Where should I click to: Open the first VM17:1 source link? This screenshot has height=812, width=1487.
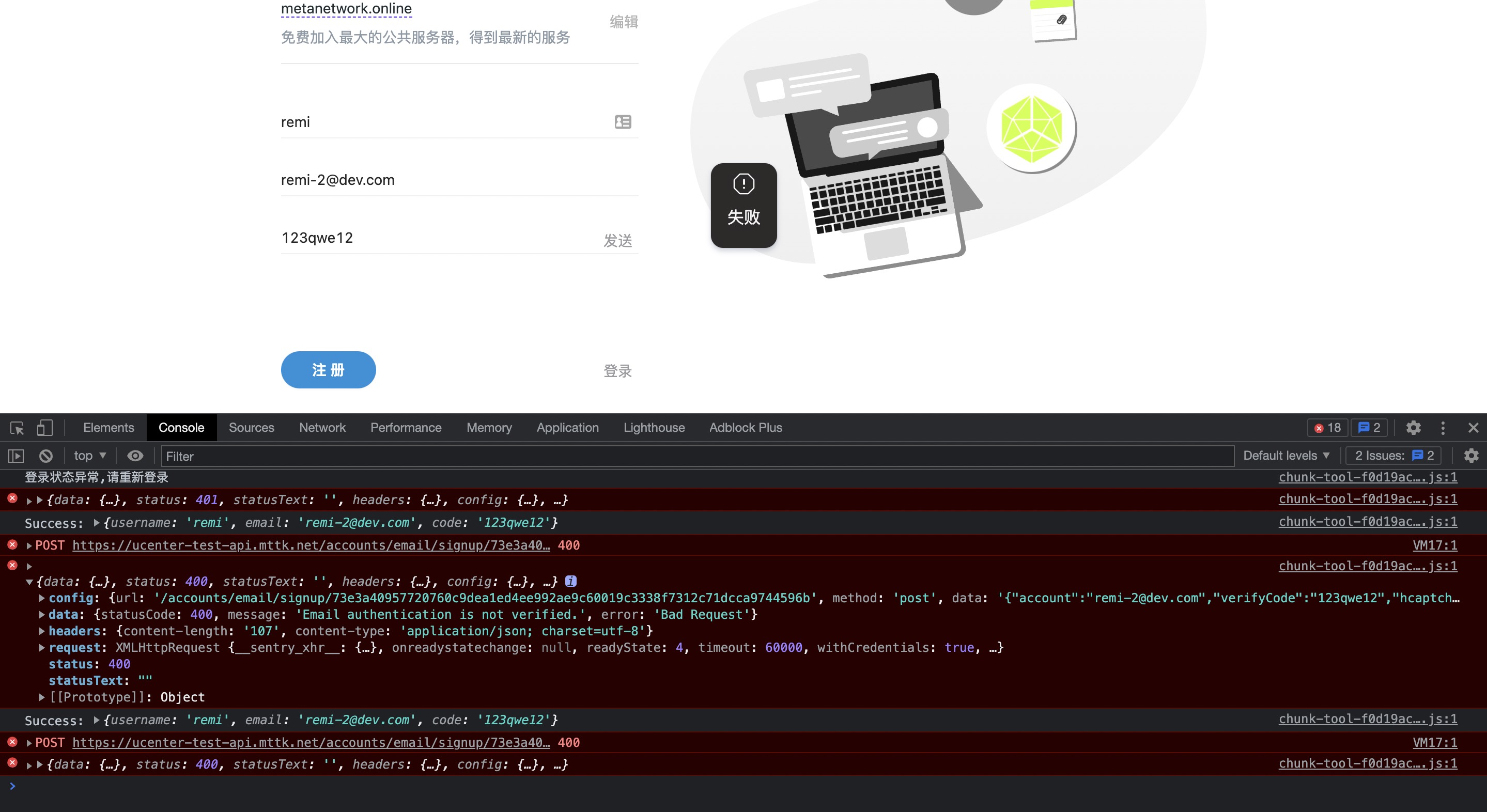[1434, 545]
